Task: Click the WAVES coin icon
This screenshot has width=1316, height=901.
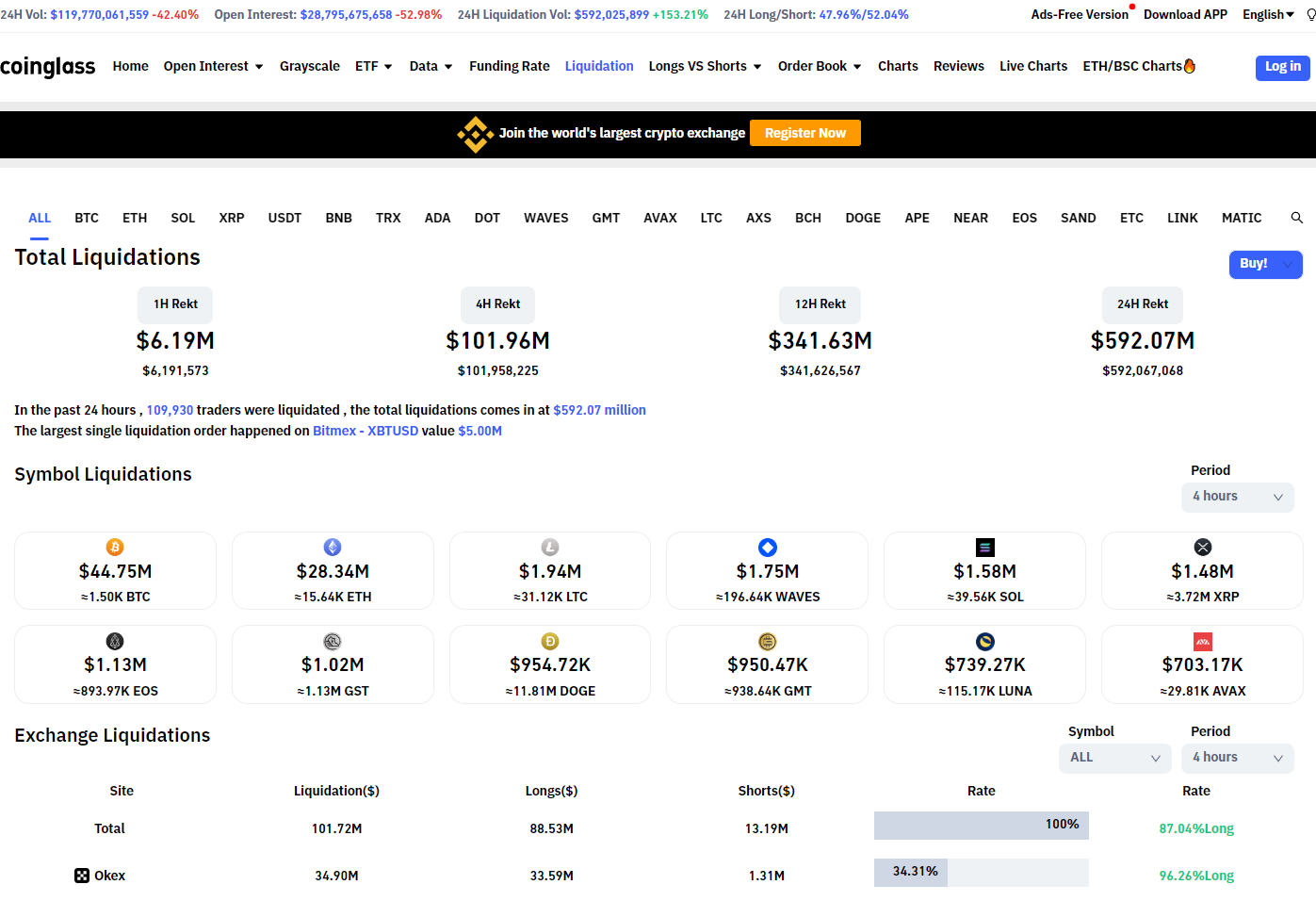Action: 768,548
